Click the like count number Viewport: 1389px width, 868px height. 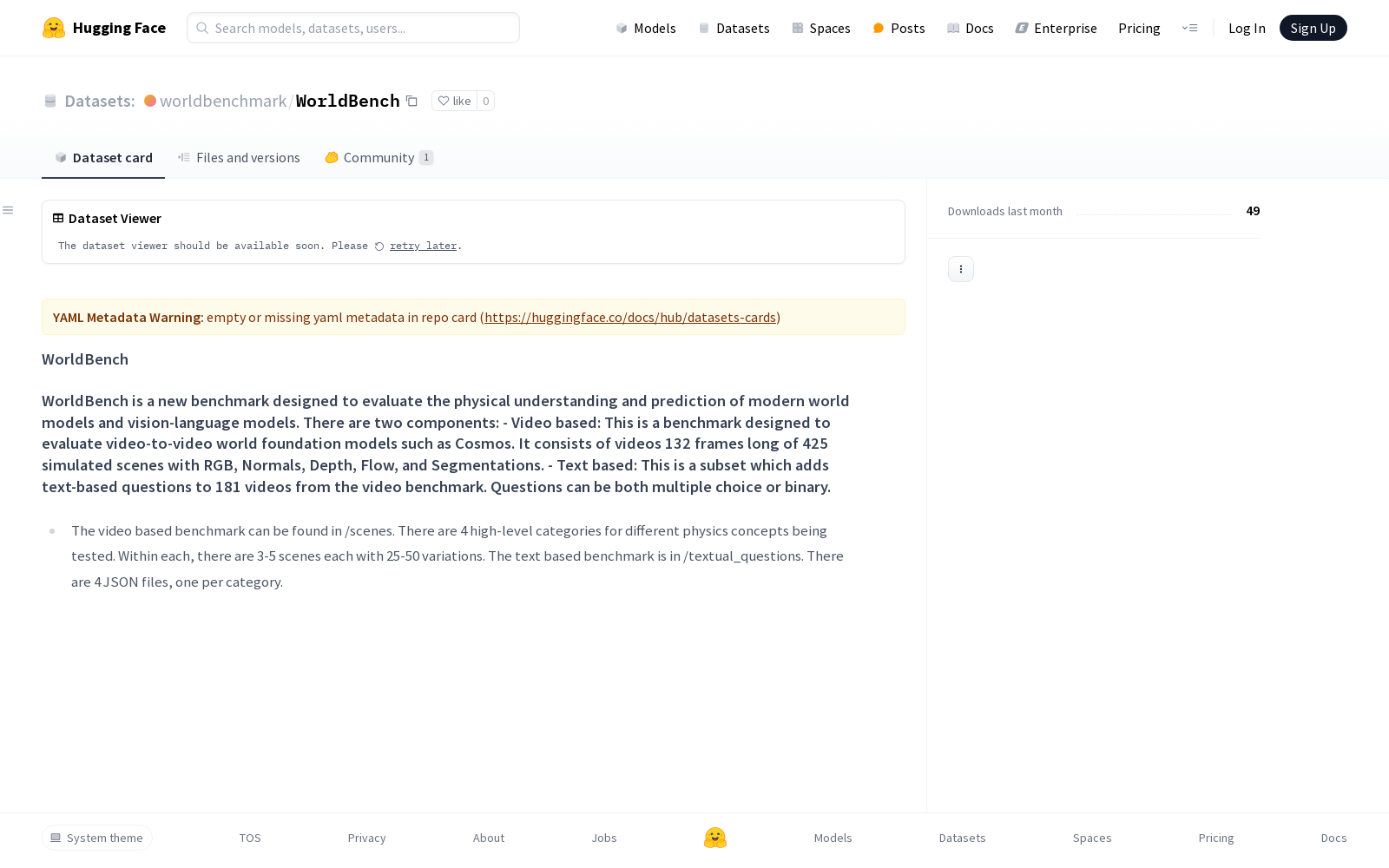click(x=486, y=101)
